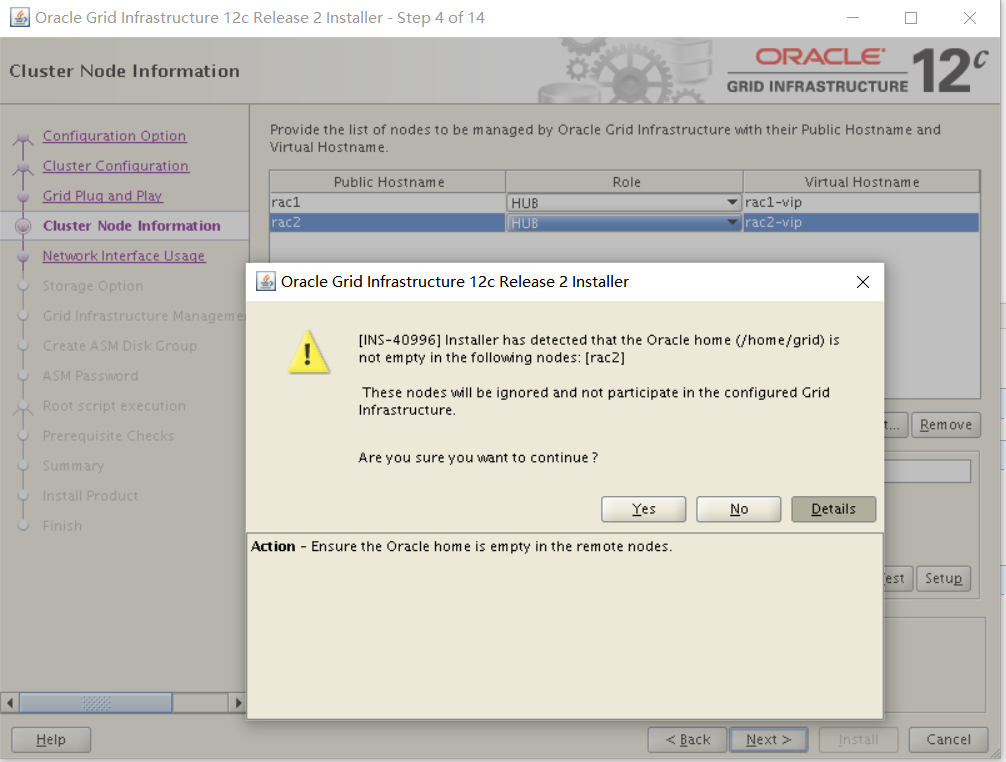Click the ASM Password step

[90, 376]
